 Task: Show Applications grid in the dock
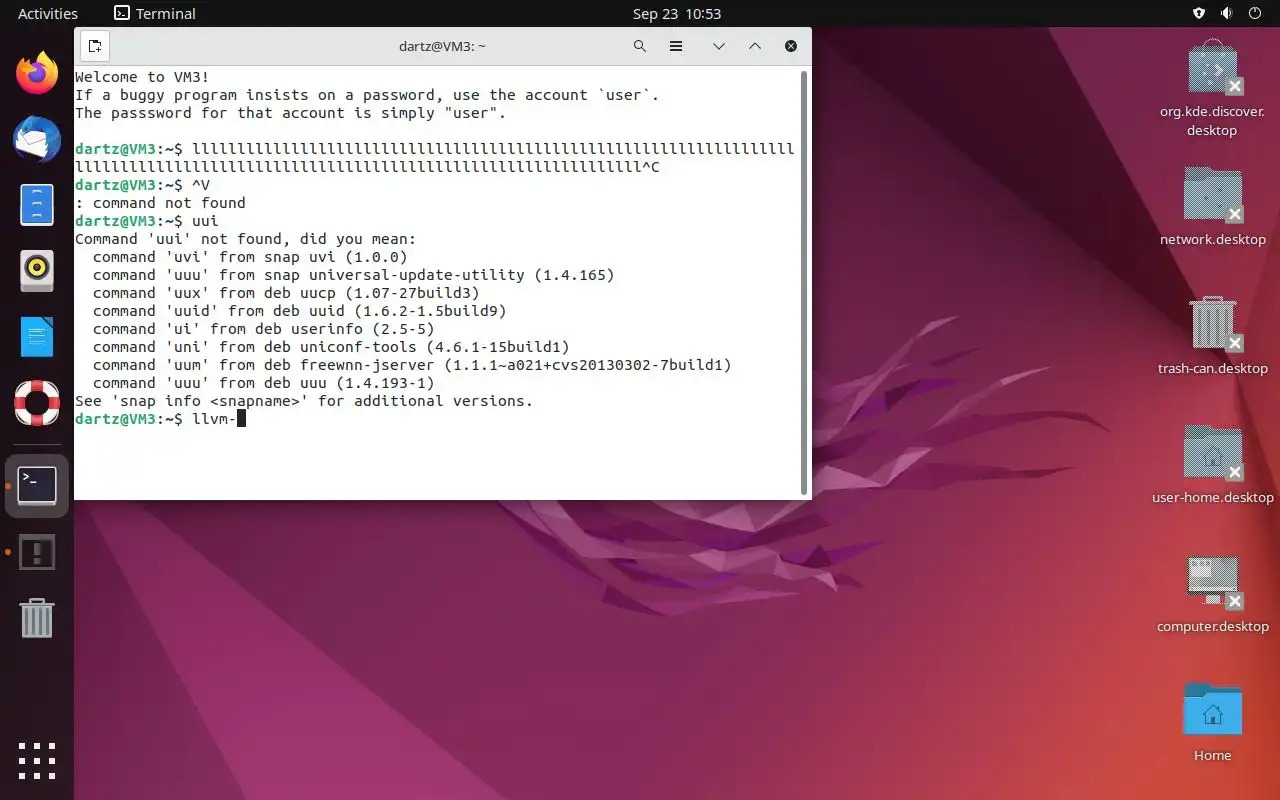pyautogui.click(x=37, y=760)
